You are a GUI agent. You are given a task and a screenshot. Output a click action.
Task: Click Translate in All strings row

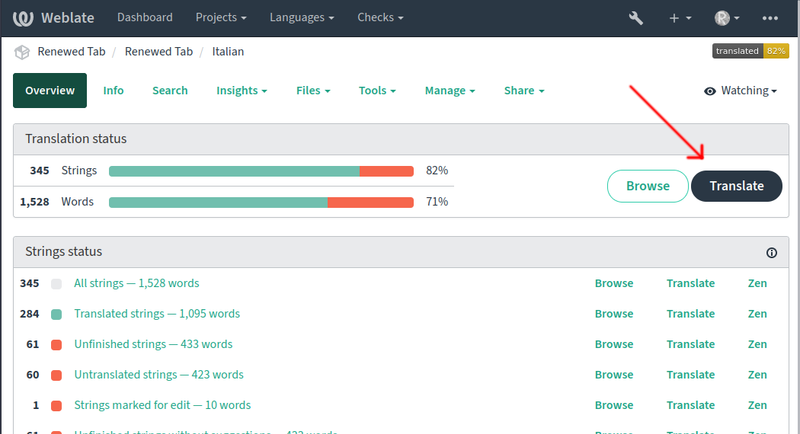[691, 283]
